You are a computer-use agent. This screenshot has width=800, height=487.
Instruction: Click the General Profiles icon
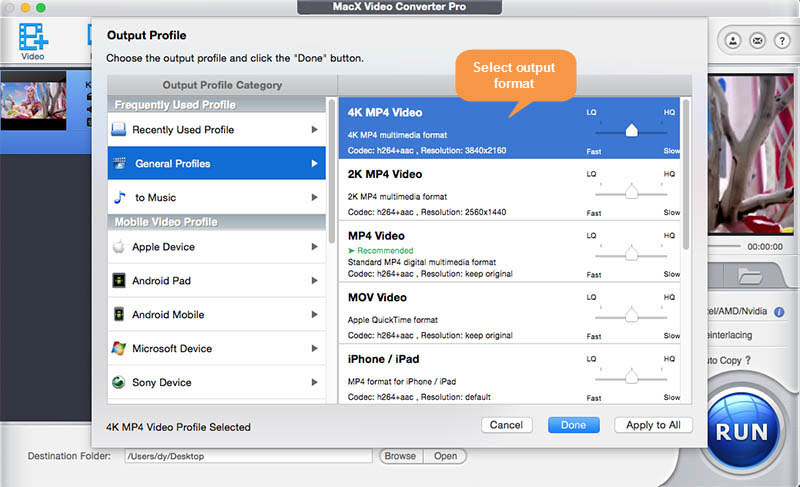point(119,163)
